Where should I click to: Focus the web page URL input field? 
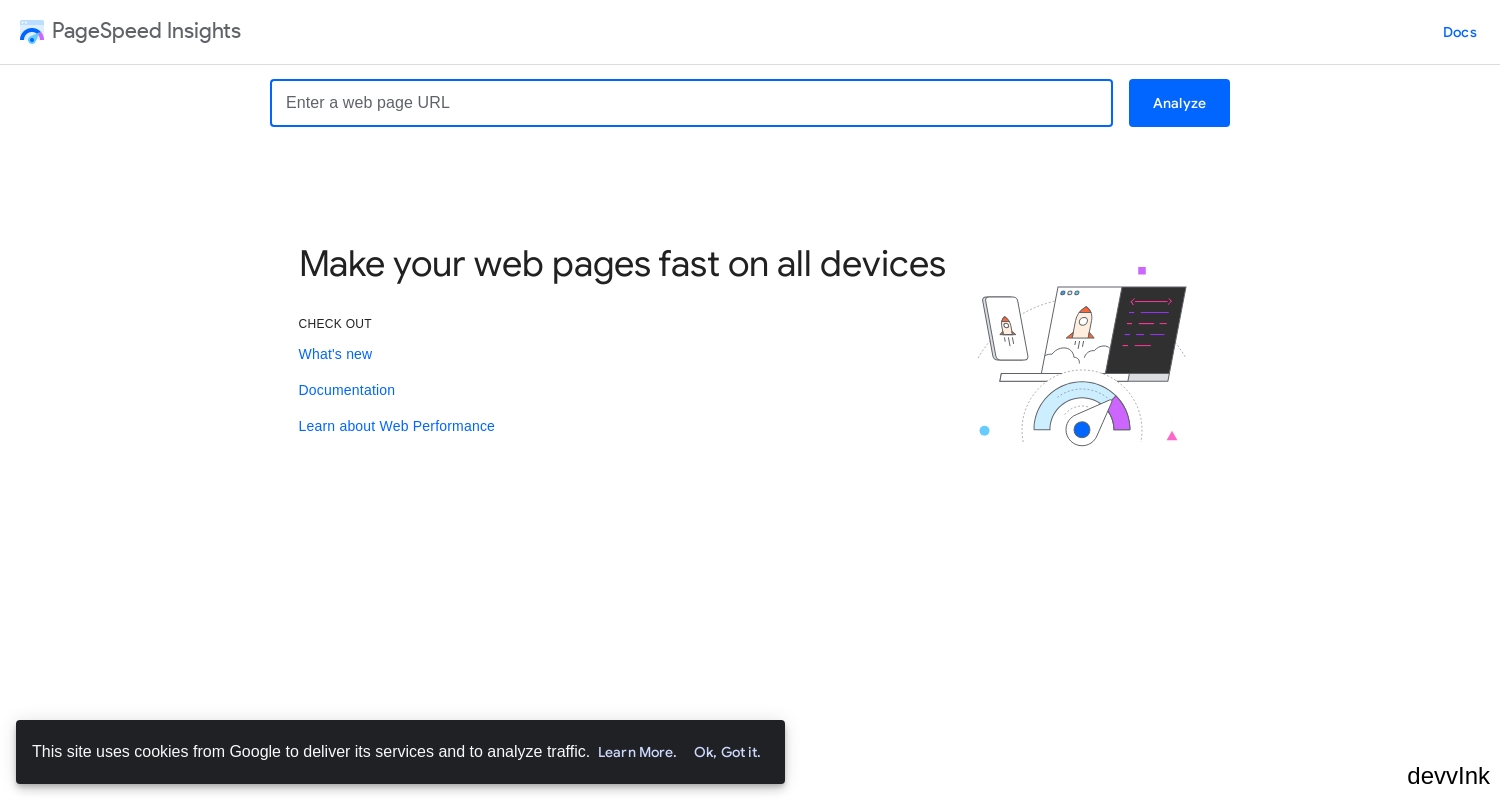[691, 103]
